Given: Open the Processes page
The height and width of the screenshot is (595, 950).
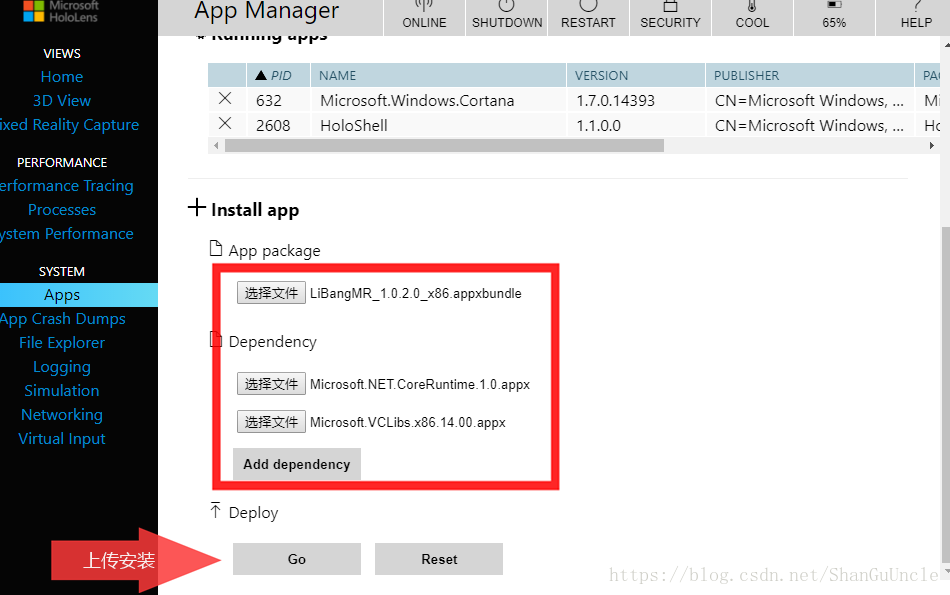Looking at the screenshot, I should pyautogui.click(x=62, y=210).
